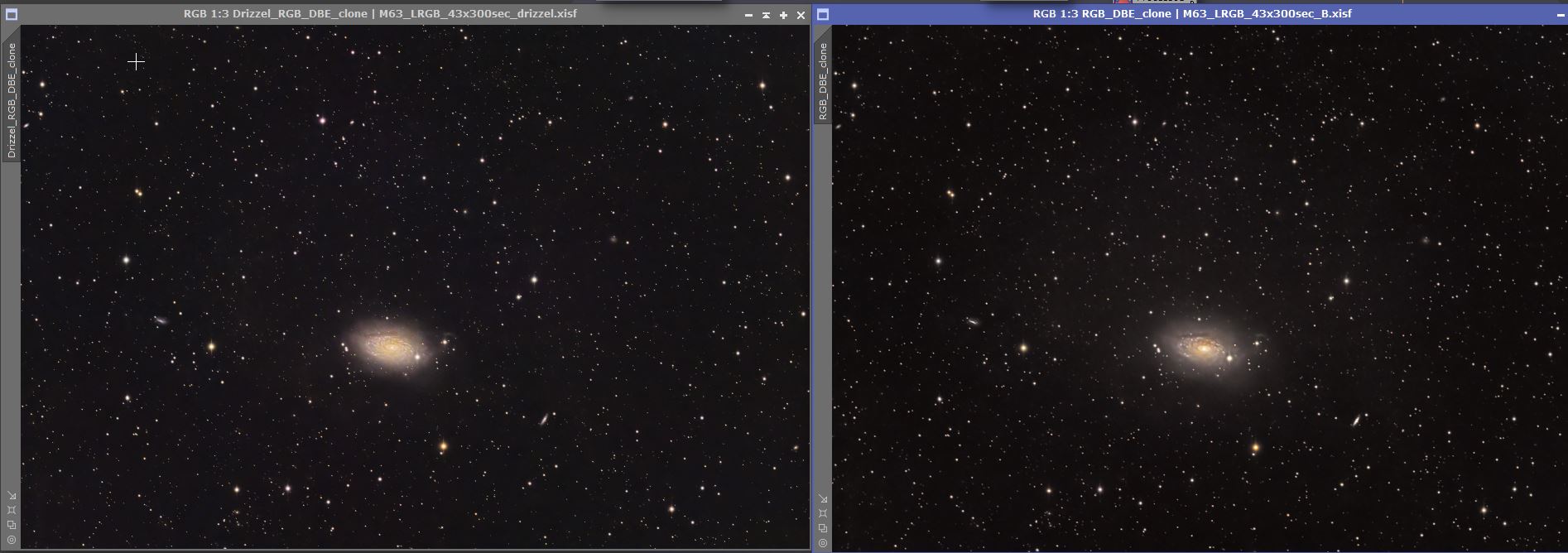The height and width of the screenshot is (553, 1568).
Task: Shade the drizzel image window
Action: 767,15
